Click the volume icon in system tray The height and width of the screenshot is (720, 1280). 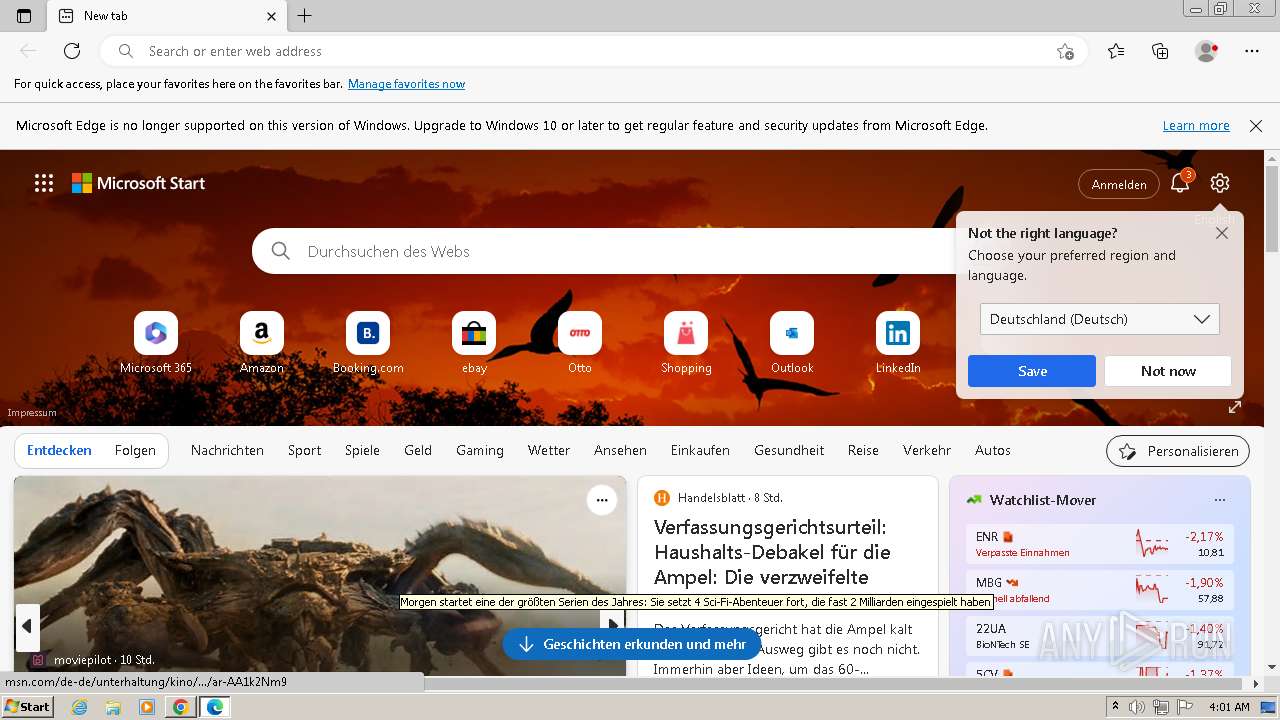[x=1137, y=707]
